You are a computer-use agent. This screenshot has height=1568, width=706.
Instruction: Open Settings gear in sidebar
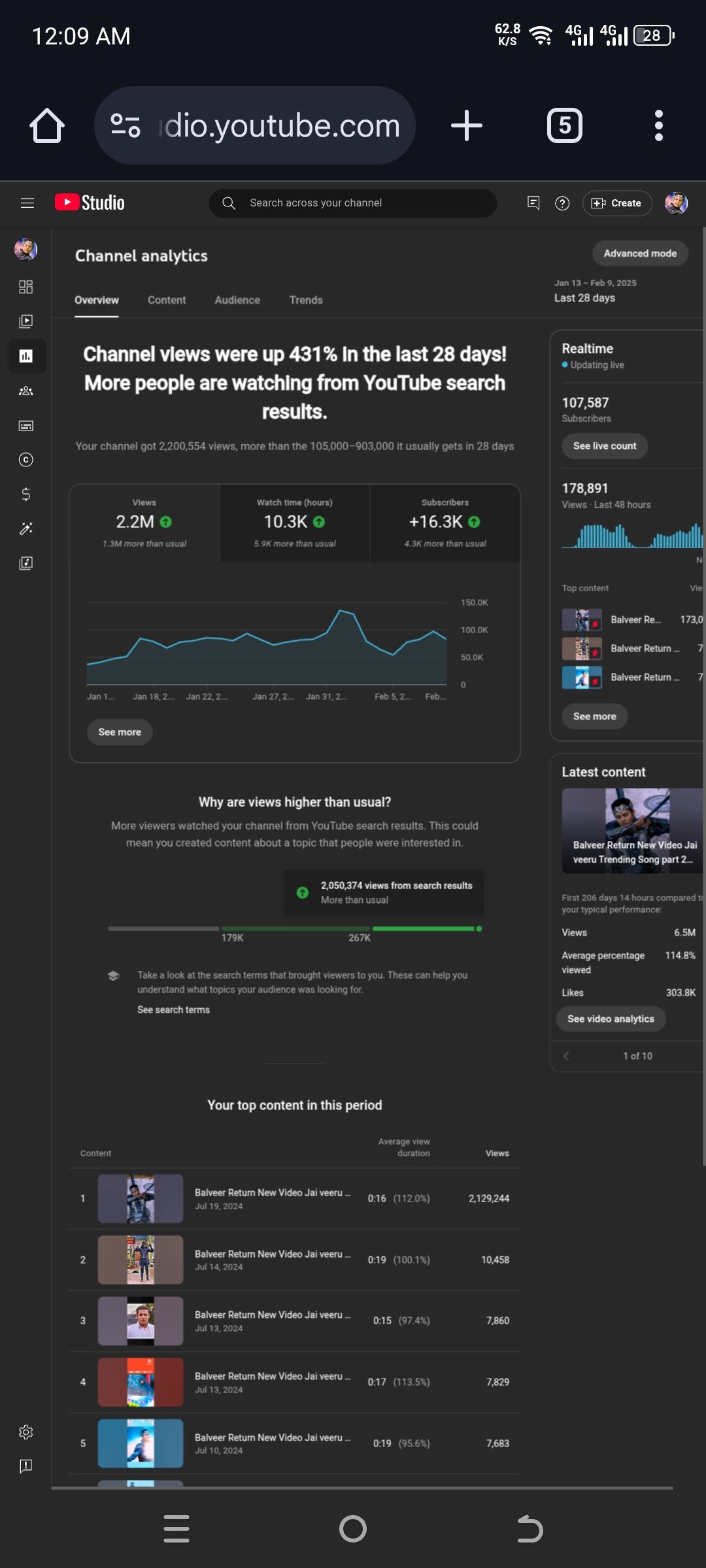[26, 1432]
